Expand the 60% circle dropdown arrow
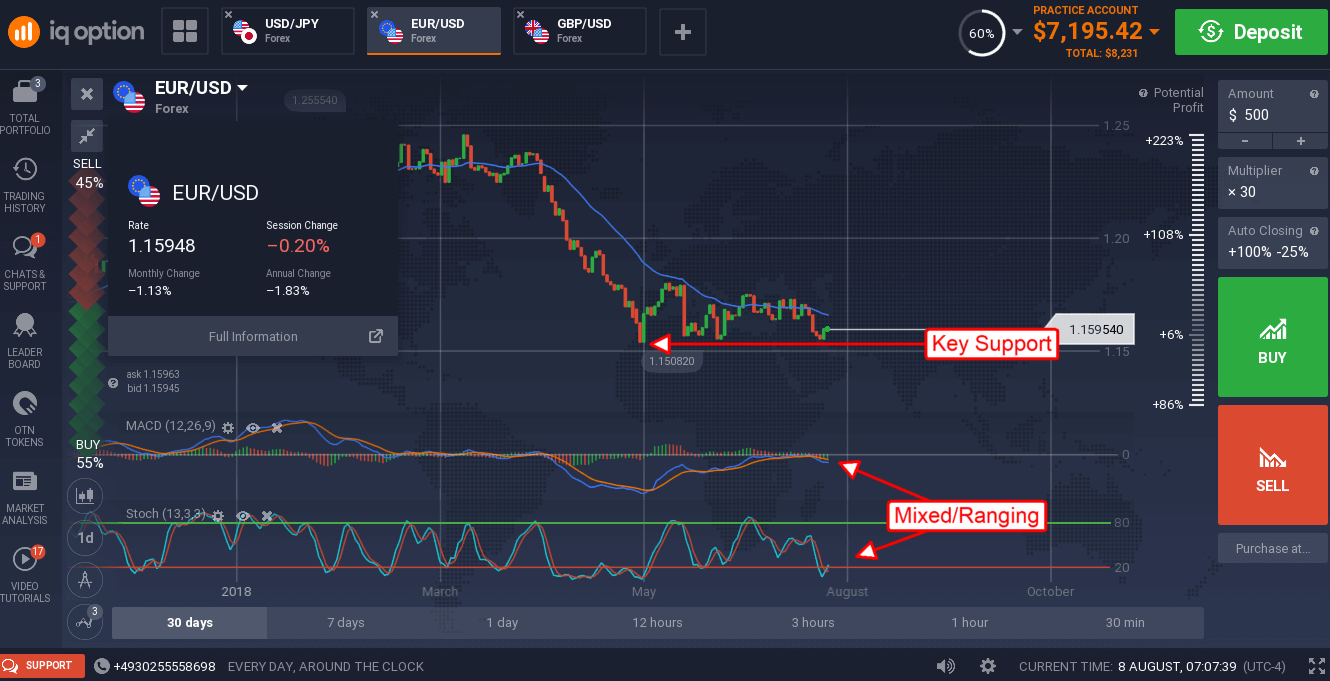Screen dimensions: 1330x681 click(x=1018, y=32)
